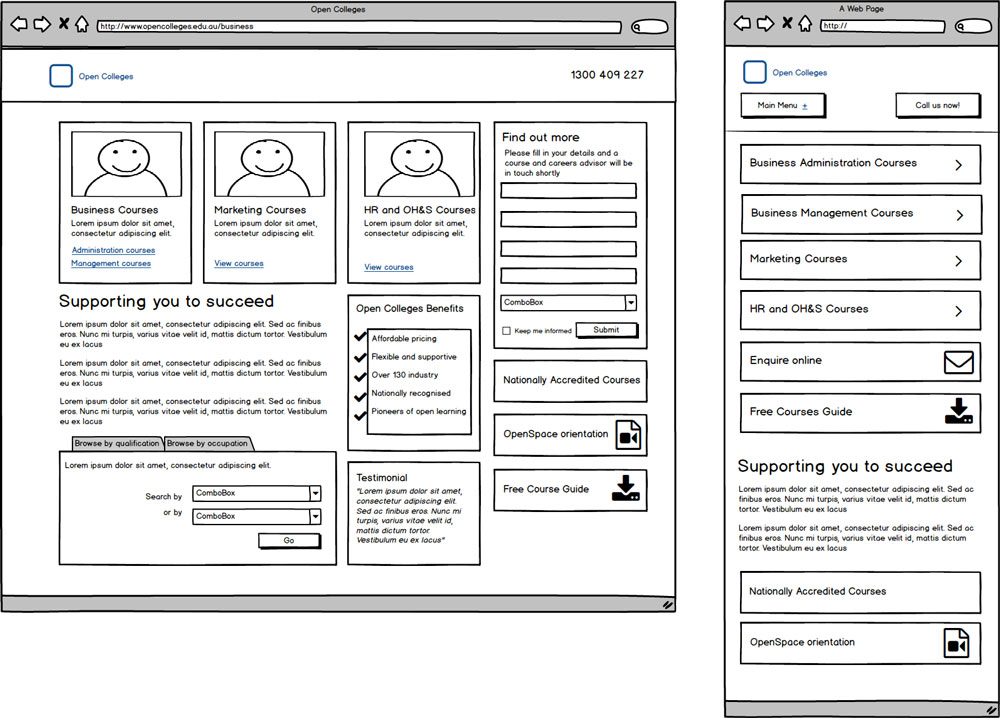
Task: Click checkmark next to Flexible and supportive
Action: click(x=360, y=357)
